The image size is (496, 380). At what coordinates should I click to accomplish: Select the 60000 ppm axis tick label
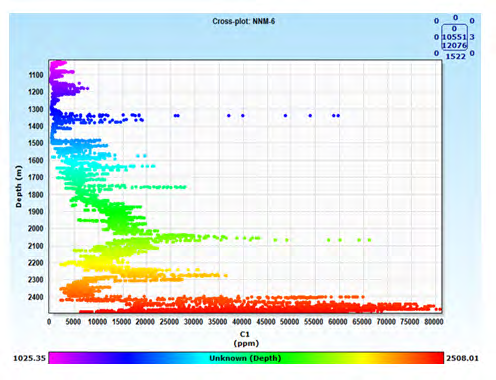(x=338, y=322)
